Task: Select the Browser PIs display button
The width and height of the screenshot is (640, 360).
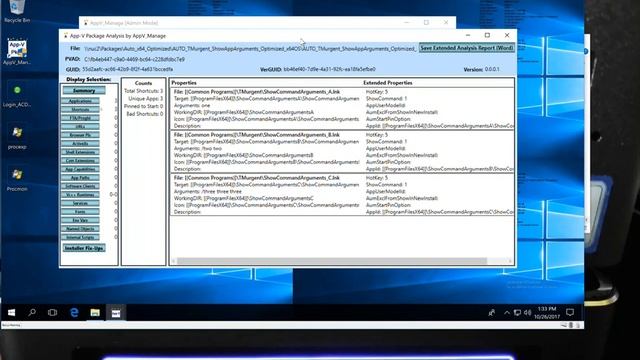Action: click(x=80, y=135)
